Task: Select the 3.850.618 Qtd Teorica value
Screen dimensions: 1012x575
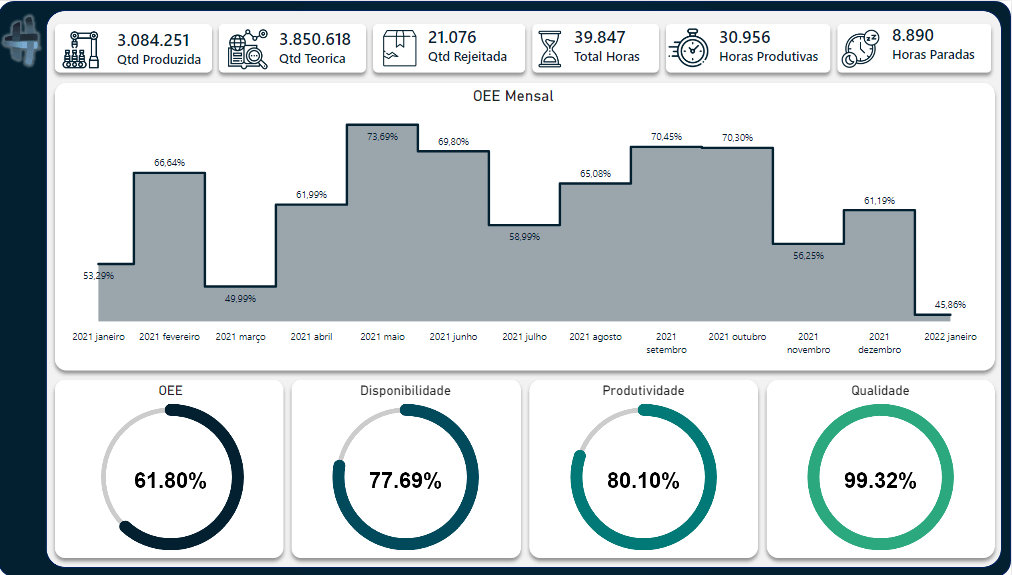Action: click(315, 39)
